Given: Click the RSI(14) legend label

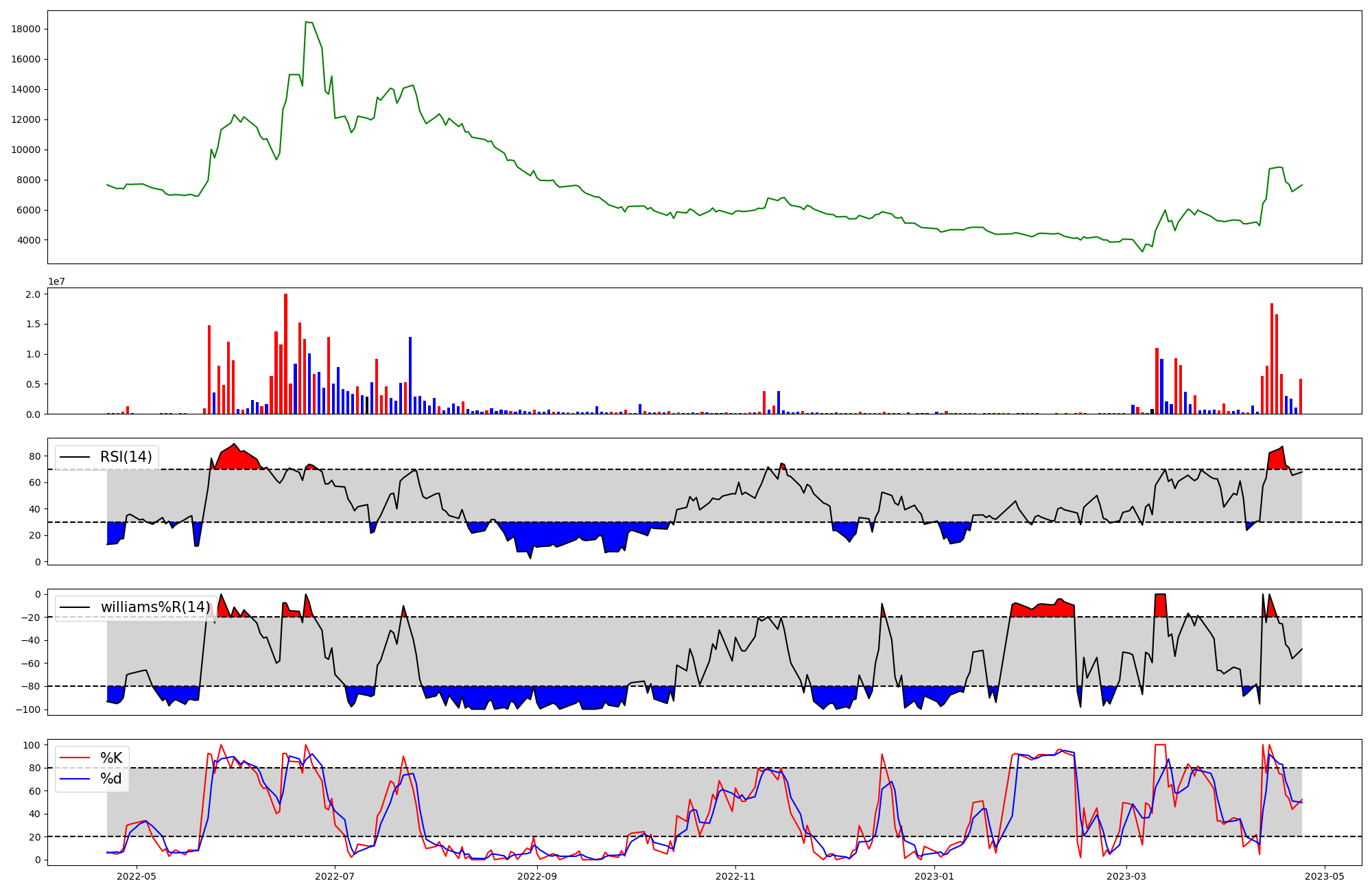Looking at the screenshot, I should coord(126,457).
